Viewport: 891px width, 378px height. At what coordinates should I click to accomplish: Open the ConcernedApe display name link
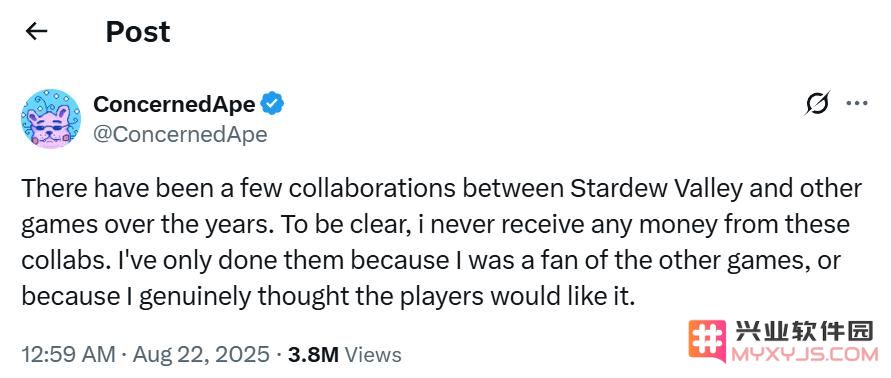[174, 104]
